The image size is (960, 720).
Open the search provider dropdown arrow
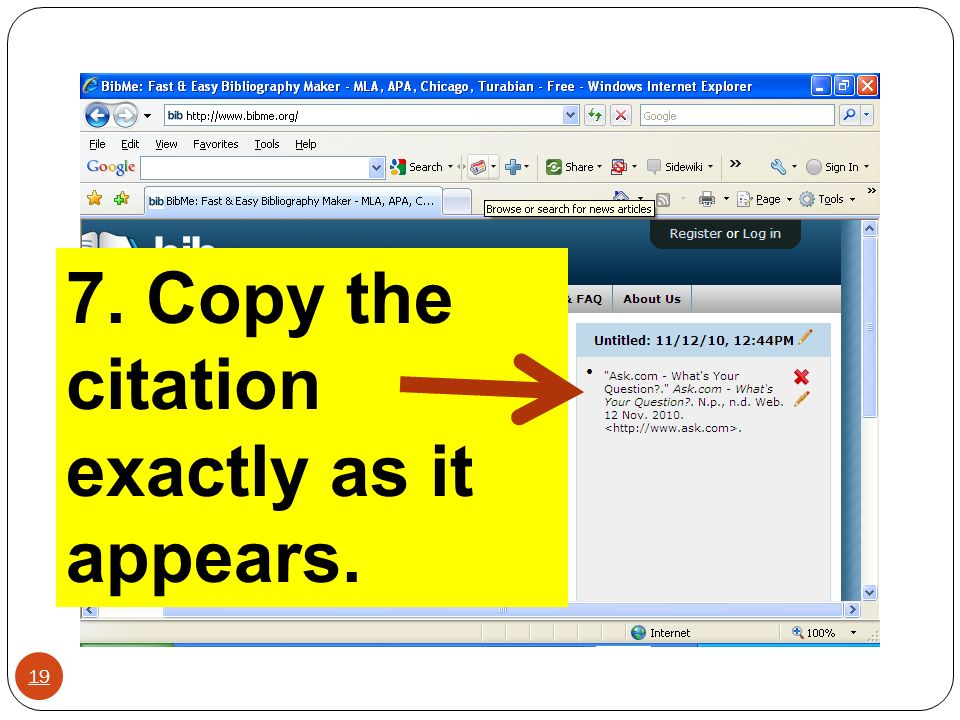[x=866, y=114]
